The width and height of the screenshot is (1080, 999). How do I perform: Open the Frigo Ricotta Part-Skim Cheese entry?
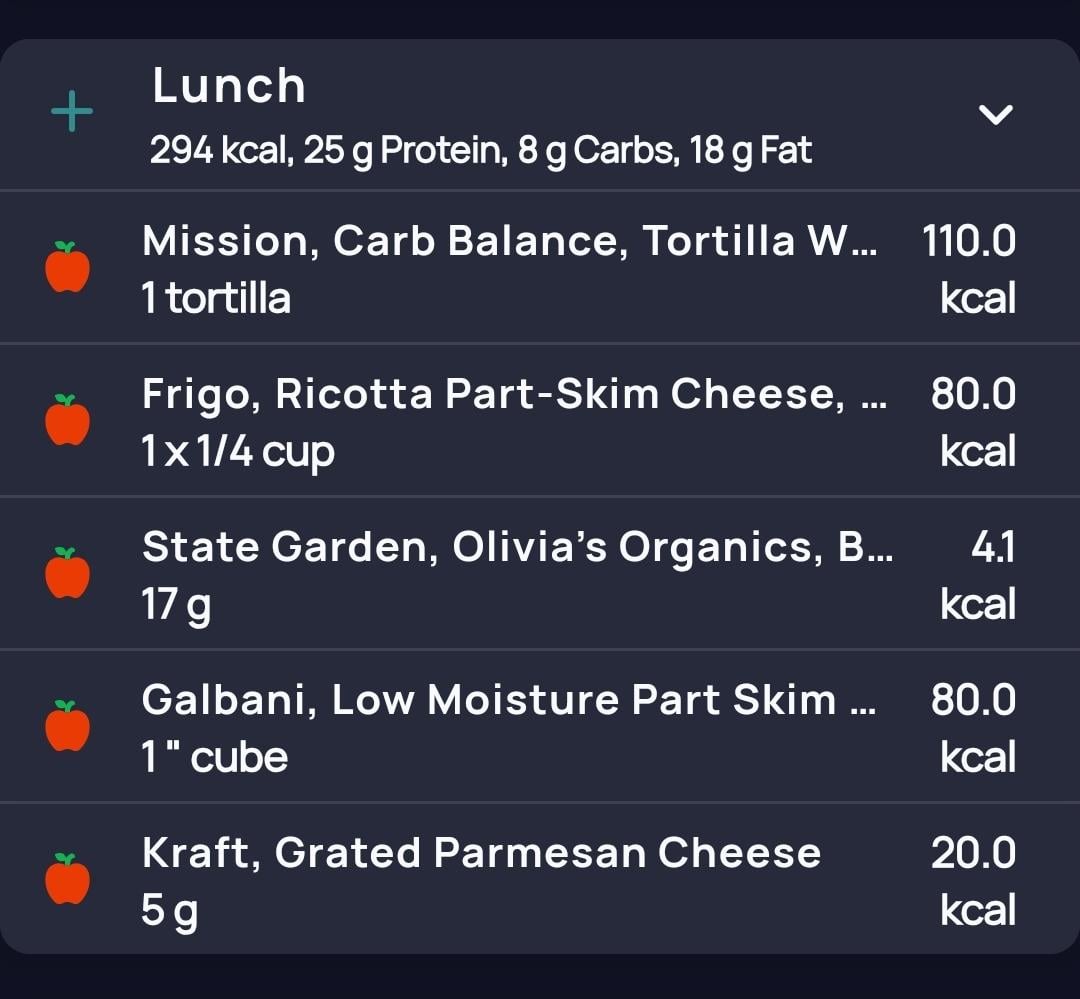(540, 420)
